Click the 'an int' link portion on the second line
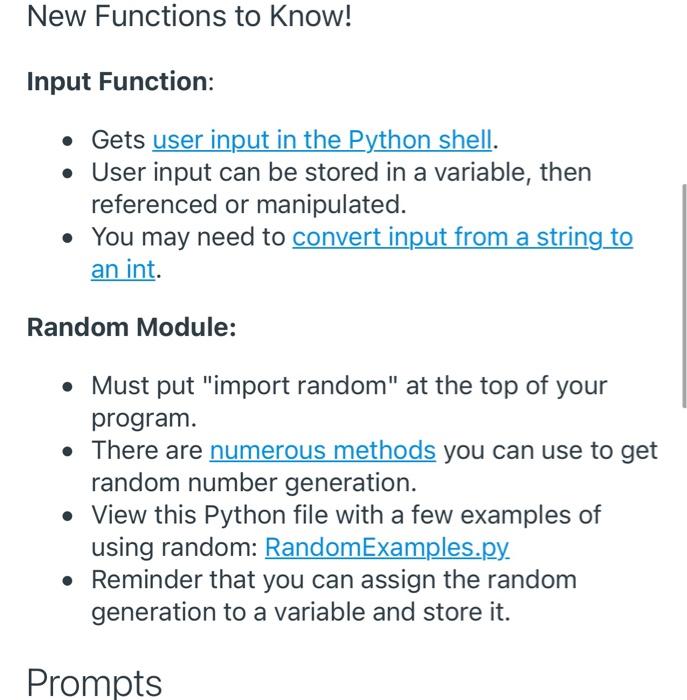687x700 pixels. (123, 270)
